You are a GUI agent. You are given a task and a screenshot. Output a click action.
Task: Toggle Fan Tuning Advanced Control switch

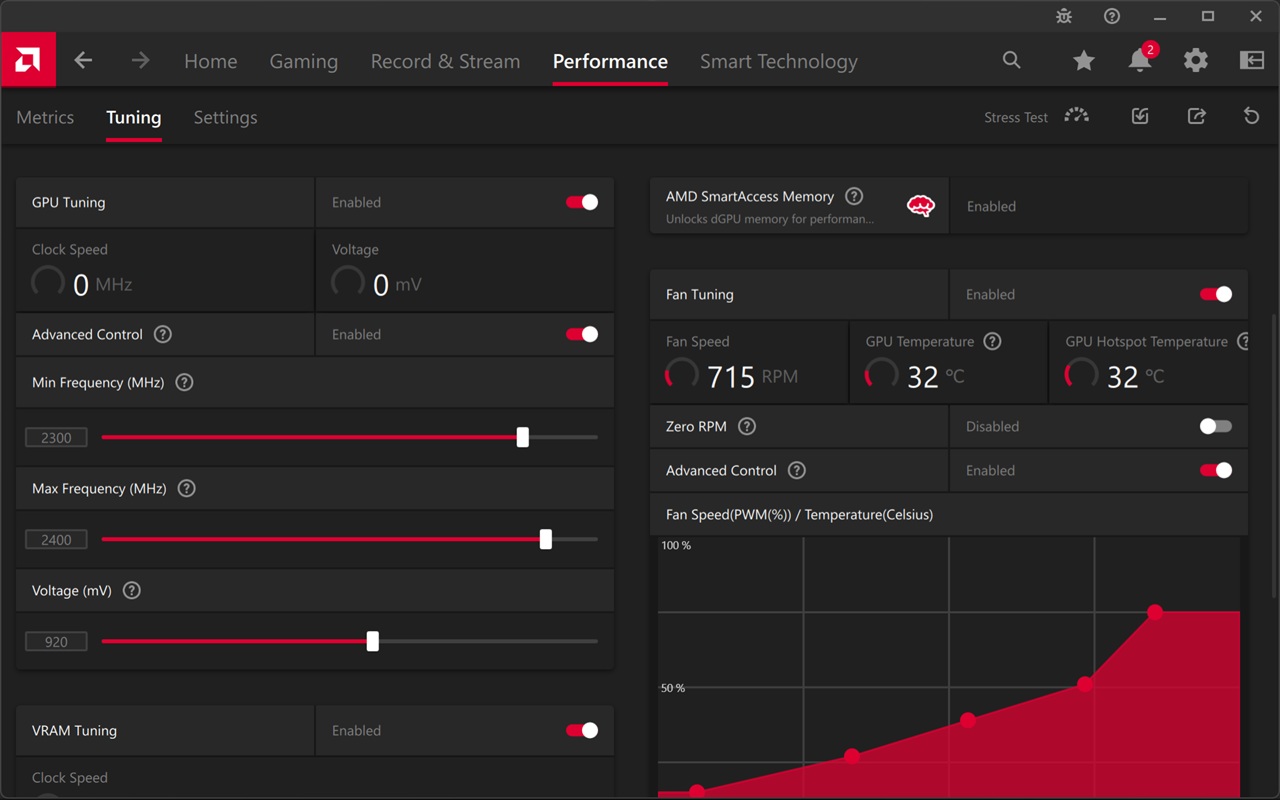tap(1216, 470)
